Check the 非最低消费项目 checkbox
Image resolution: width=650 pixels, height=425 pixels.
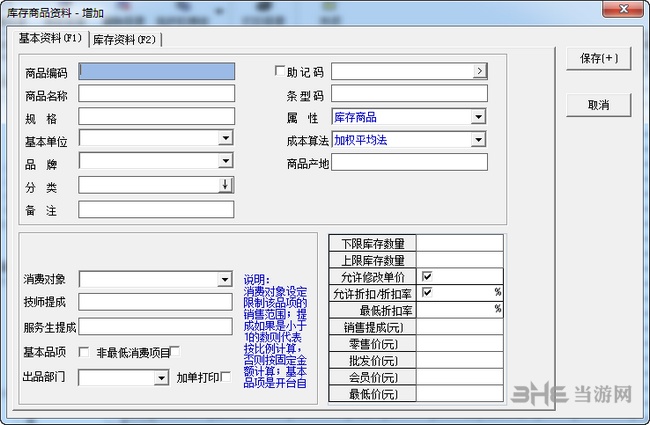(175, 351)
